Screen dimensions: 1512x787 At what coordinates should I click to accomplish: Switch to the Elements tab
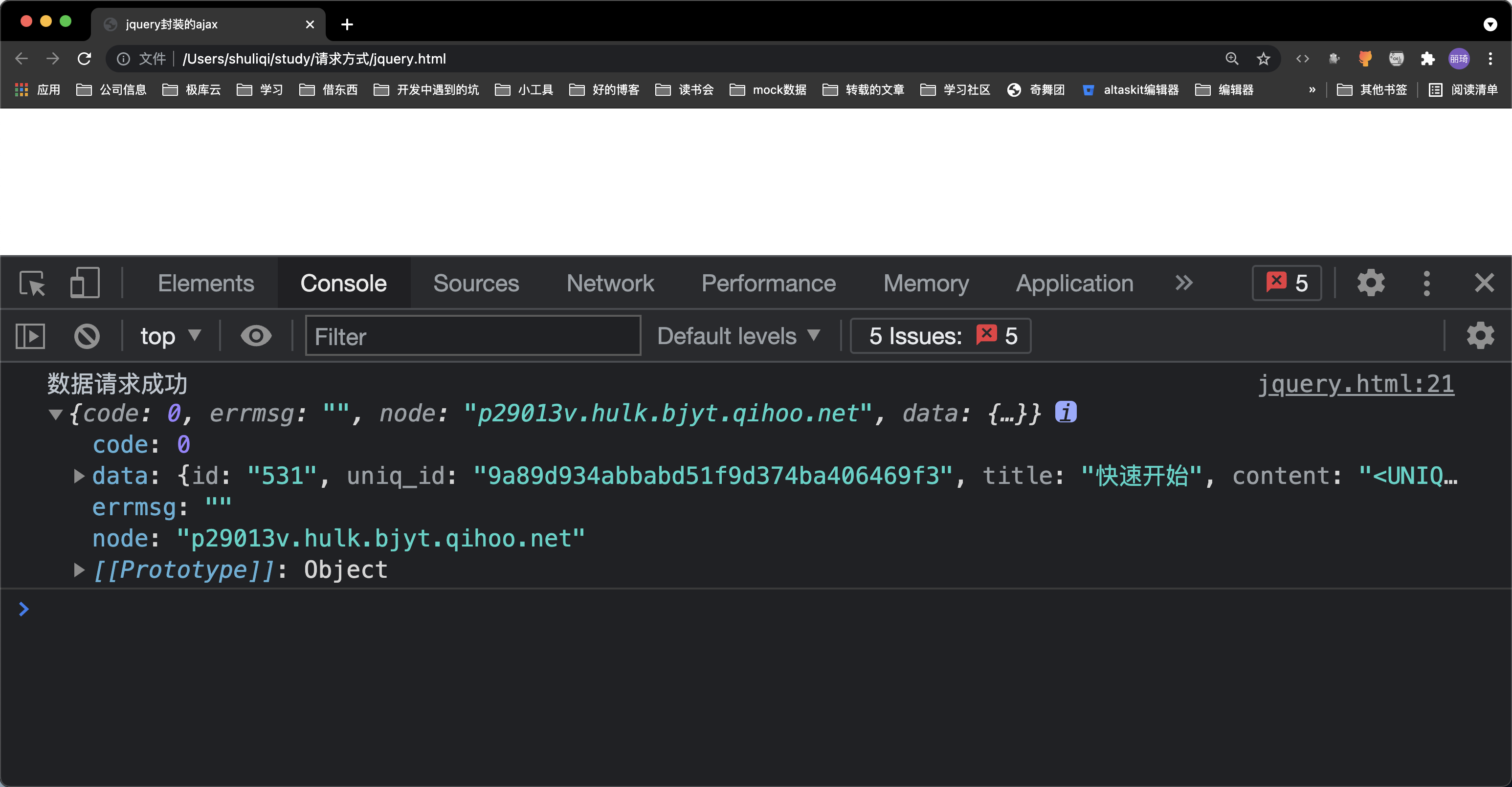[206, 284]
